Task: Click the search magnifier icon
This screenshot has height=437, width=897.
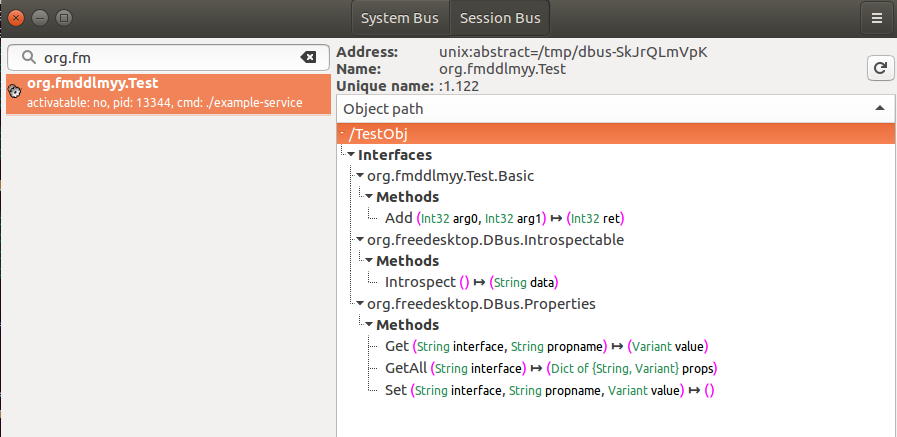Action: [x=27, y=58]
